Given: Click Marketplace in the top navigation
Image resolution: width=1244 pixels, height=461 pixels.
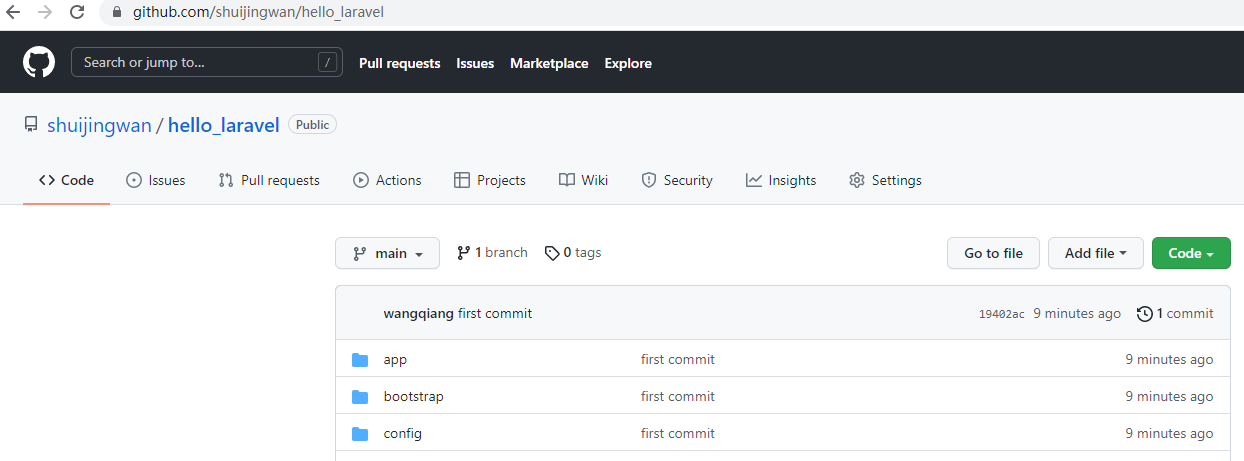Looking at the screenshot, I should click(x=549, y=63).
